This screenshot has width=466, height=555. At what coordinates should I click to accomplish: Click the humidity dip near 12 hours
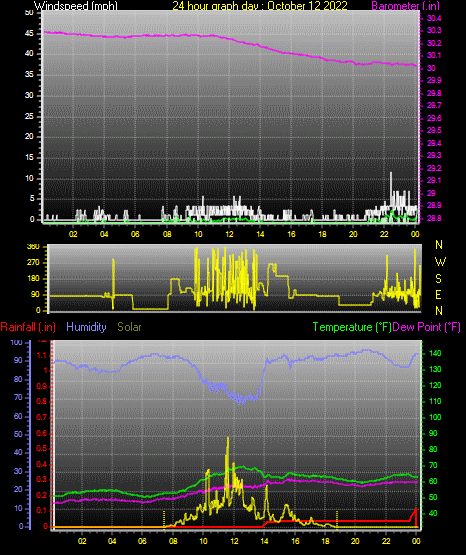coord(242,399)
